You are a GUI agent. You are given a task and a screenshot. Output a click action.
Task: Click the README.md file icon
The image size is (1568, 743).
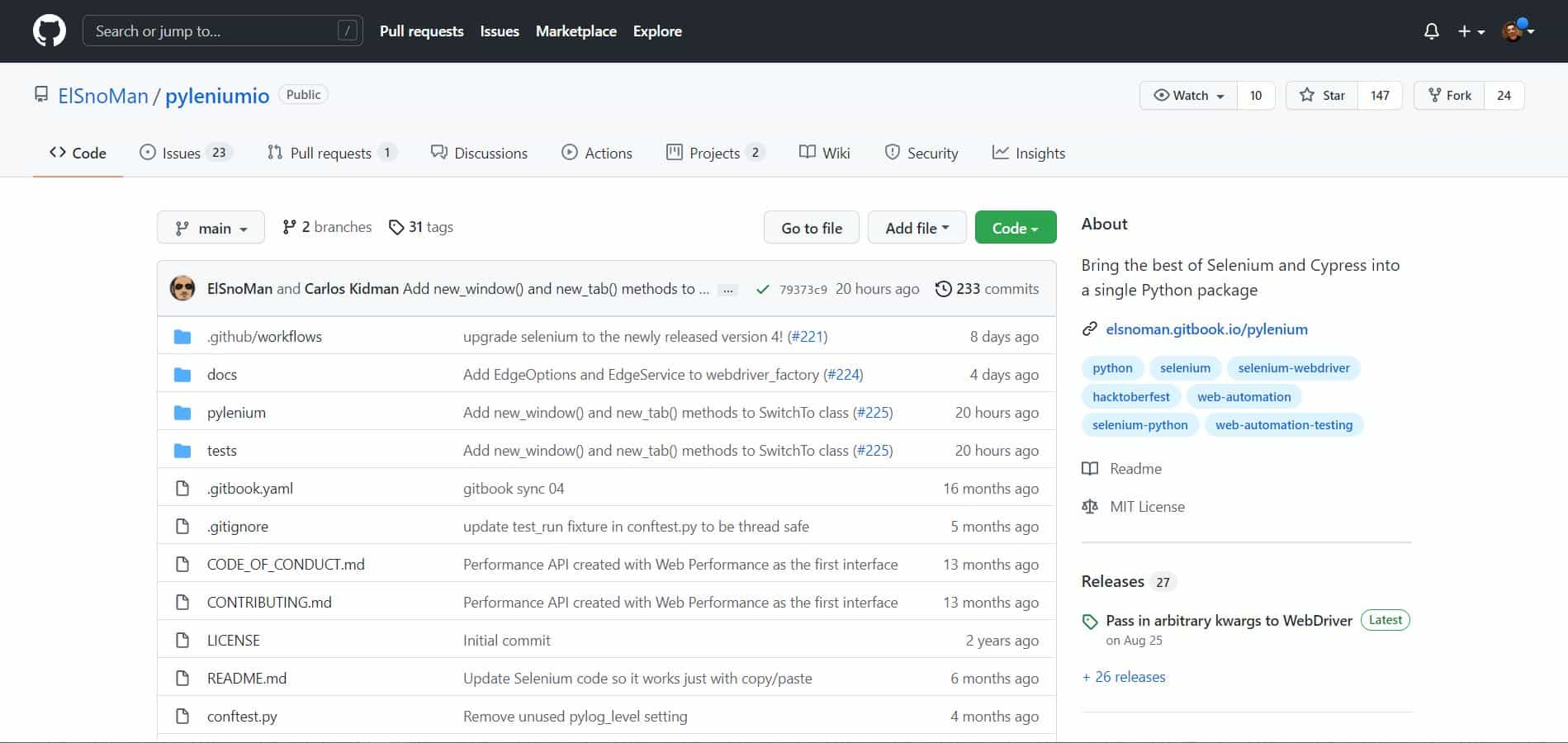pyautogui.click(x=182, y=679)
